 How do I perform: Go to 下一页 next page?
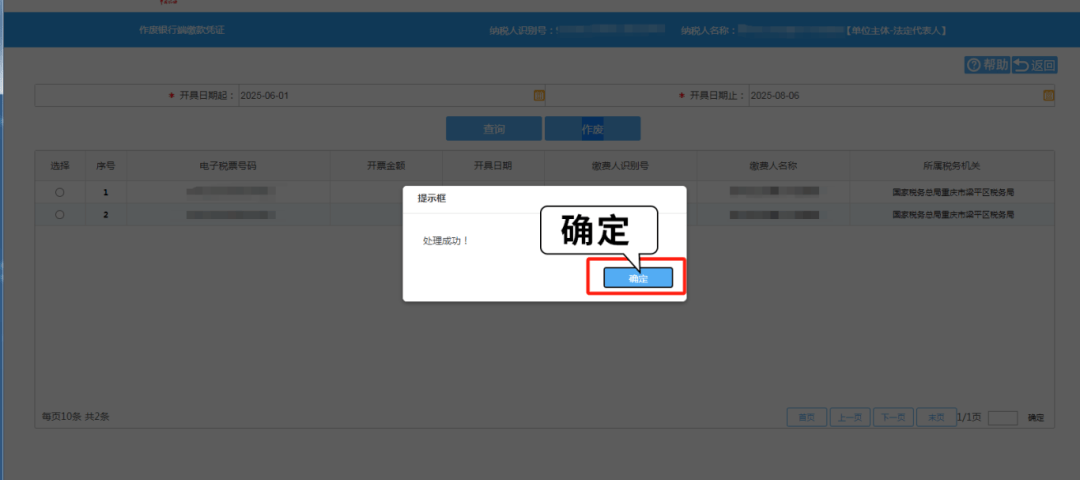[x=894, y=417]
